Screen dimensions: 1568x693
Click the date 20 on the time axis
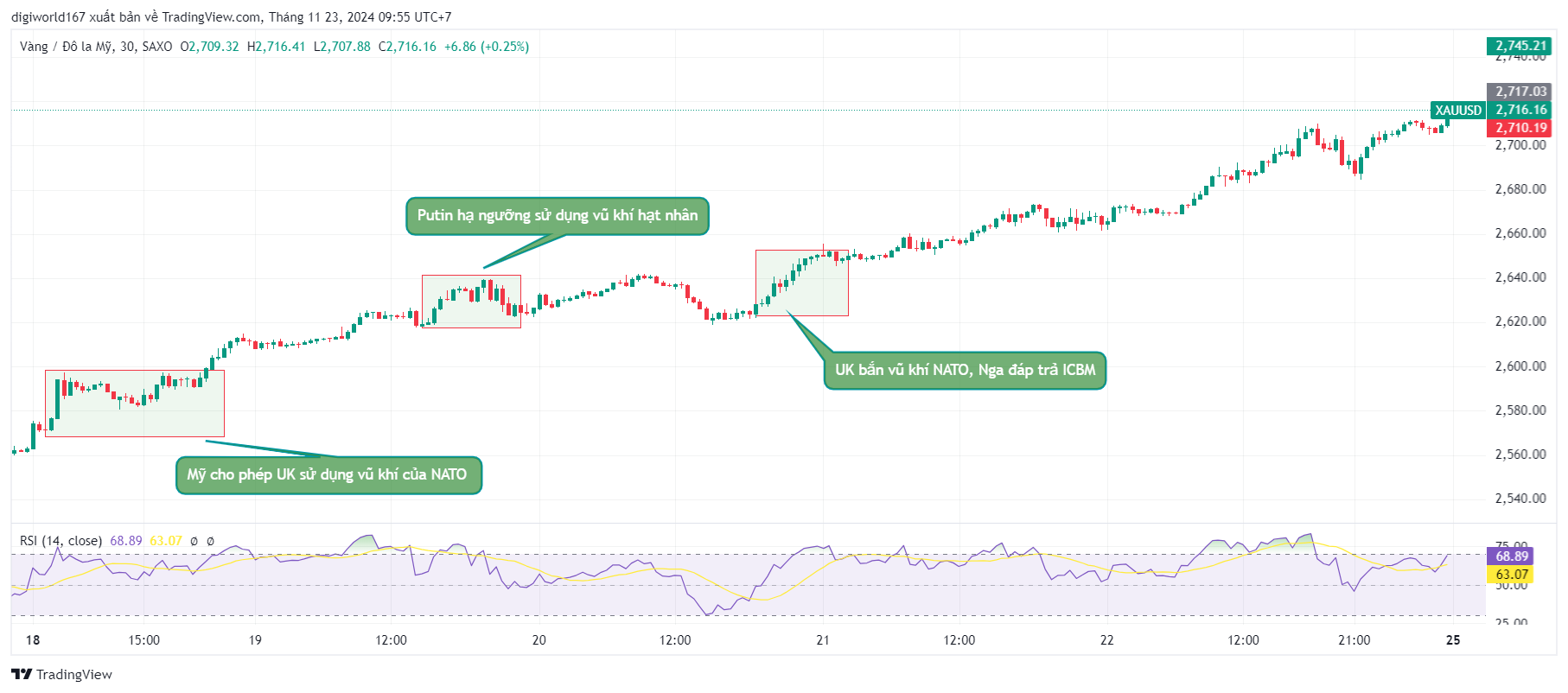click(x=539, y=640)
